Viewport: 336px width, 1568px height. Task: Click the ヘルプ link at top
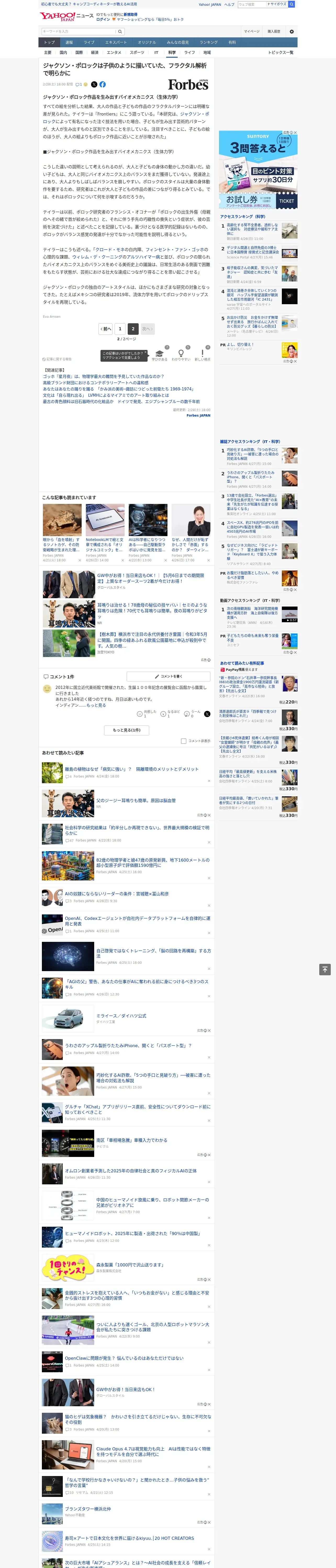pyautogui.click(x=229, y=4)
